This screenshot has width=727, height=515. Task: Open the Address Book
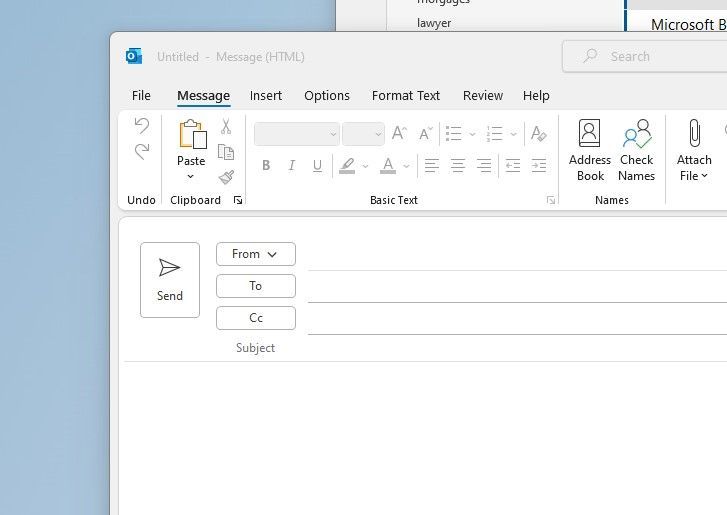590,151
